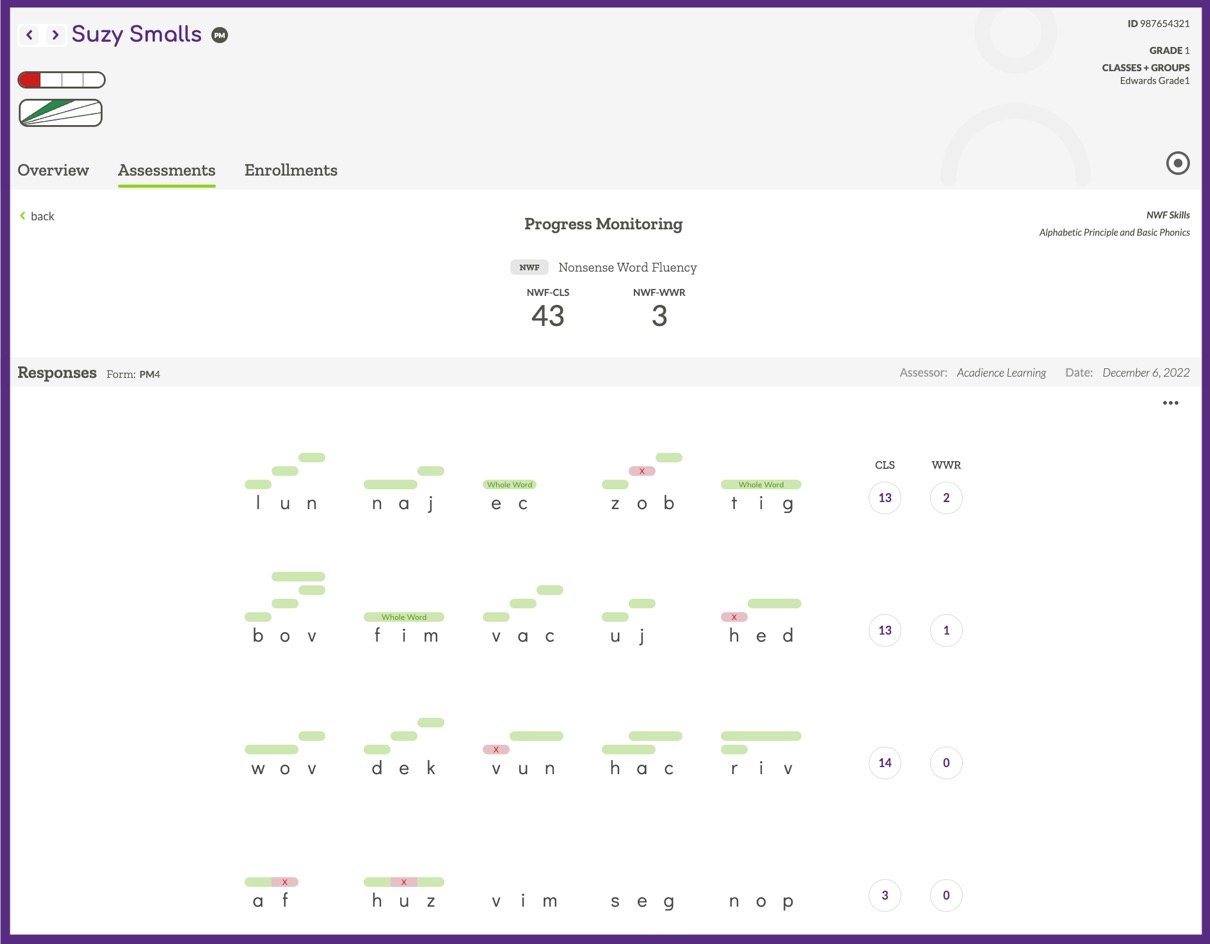1210x944 pixels.
Task: Open the previous-student arrow beside the name
Action: (29, 34)
